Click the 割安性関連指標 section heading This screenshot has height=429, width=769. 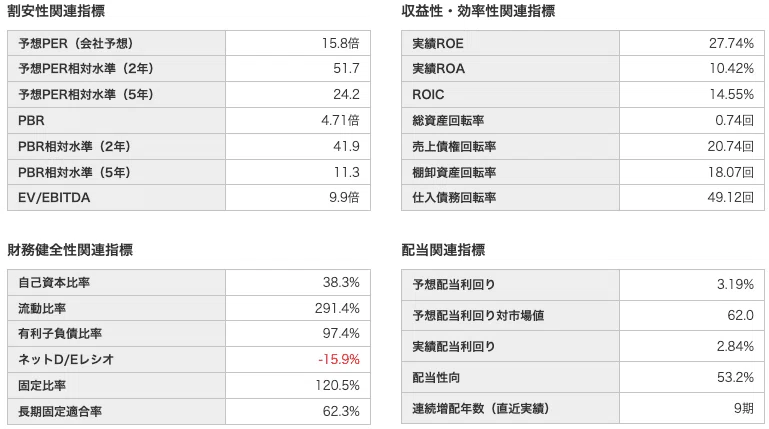pyautogui.click(x=56, y=11)
